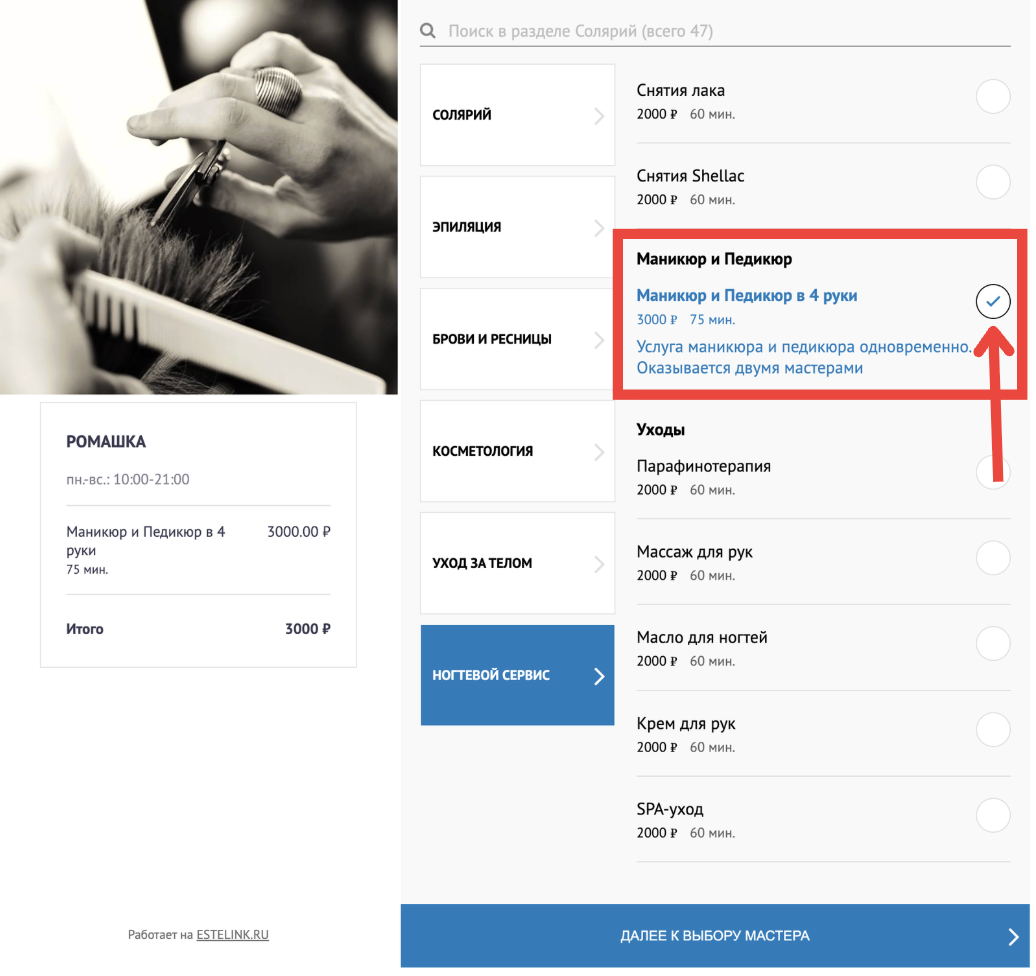Select the Снятия лака service circle
This screenshot has height=976, width=1036.
click(992, 96)
